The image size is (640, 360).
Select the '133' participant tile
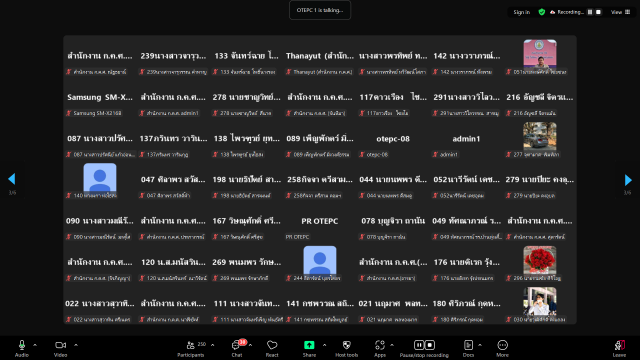(247, 57)
